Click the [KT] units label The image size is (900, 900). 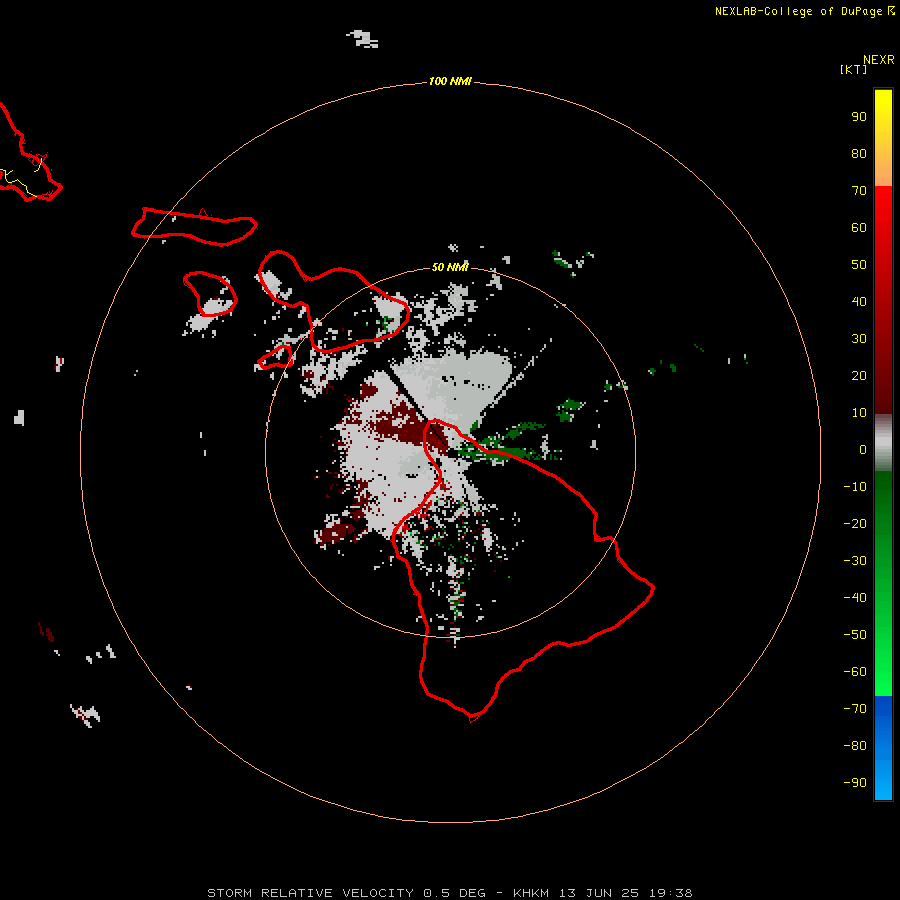click(854, 69)
